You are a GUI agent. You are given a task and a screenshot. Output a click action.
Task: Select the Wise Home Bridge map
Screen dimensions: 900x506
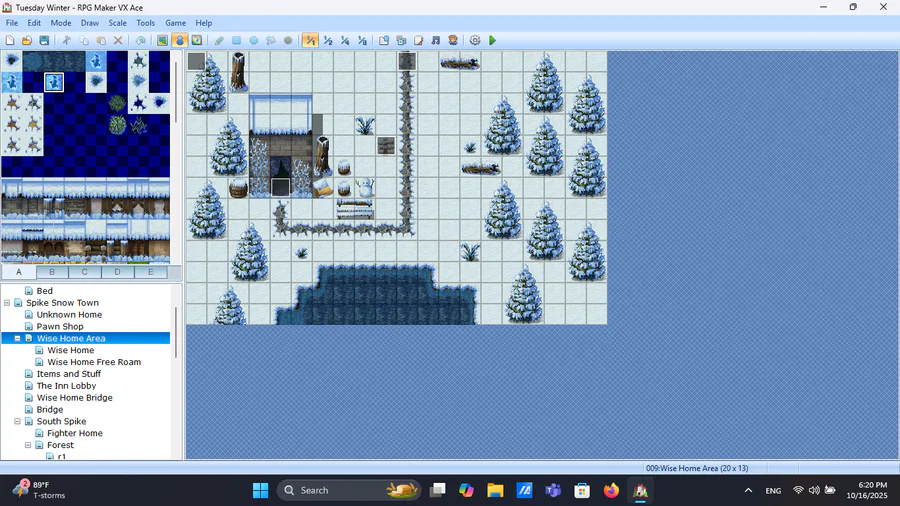pos(74,398)
